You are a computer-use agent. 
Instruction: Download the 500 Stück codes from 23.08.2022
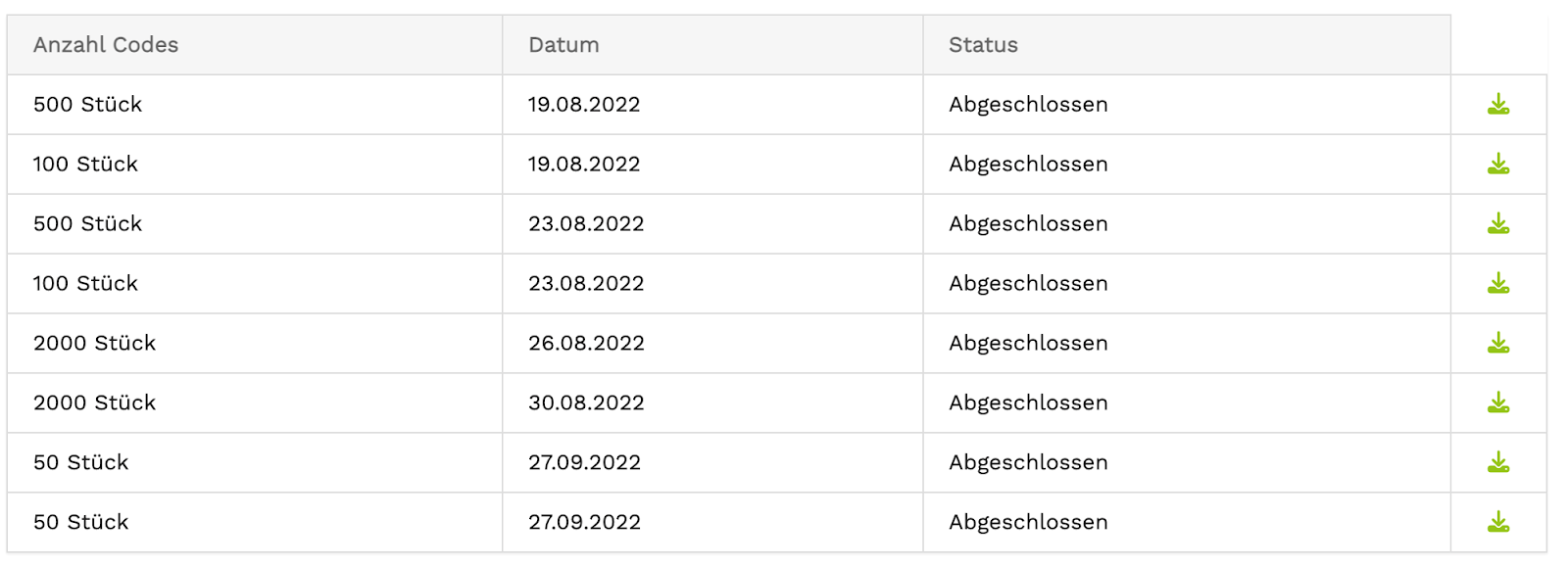tap(1498, 223)
